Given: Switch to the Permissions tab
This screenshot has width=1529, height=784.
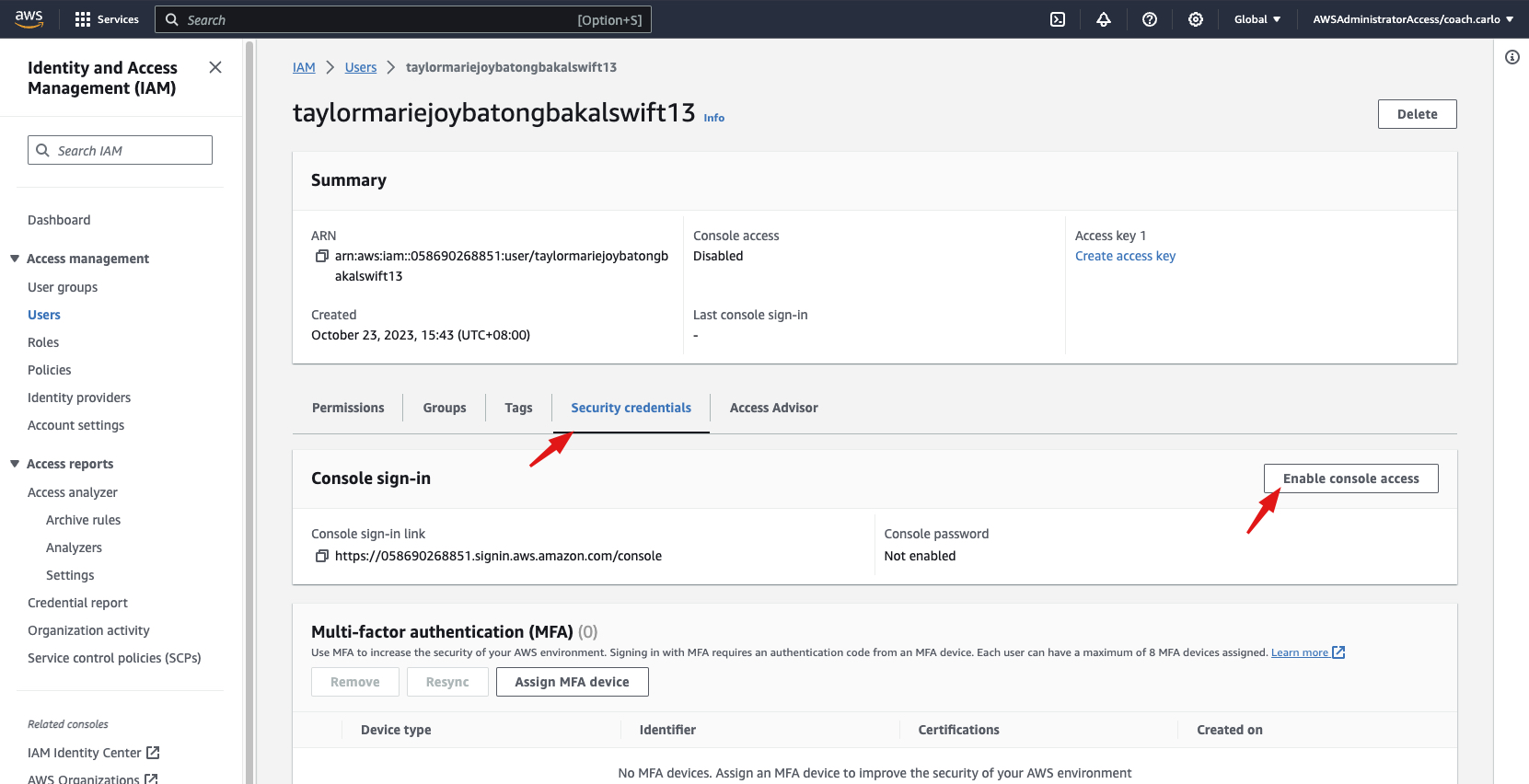Looking at the screenshot, I should (x=348, y=408).
